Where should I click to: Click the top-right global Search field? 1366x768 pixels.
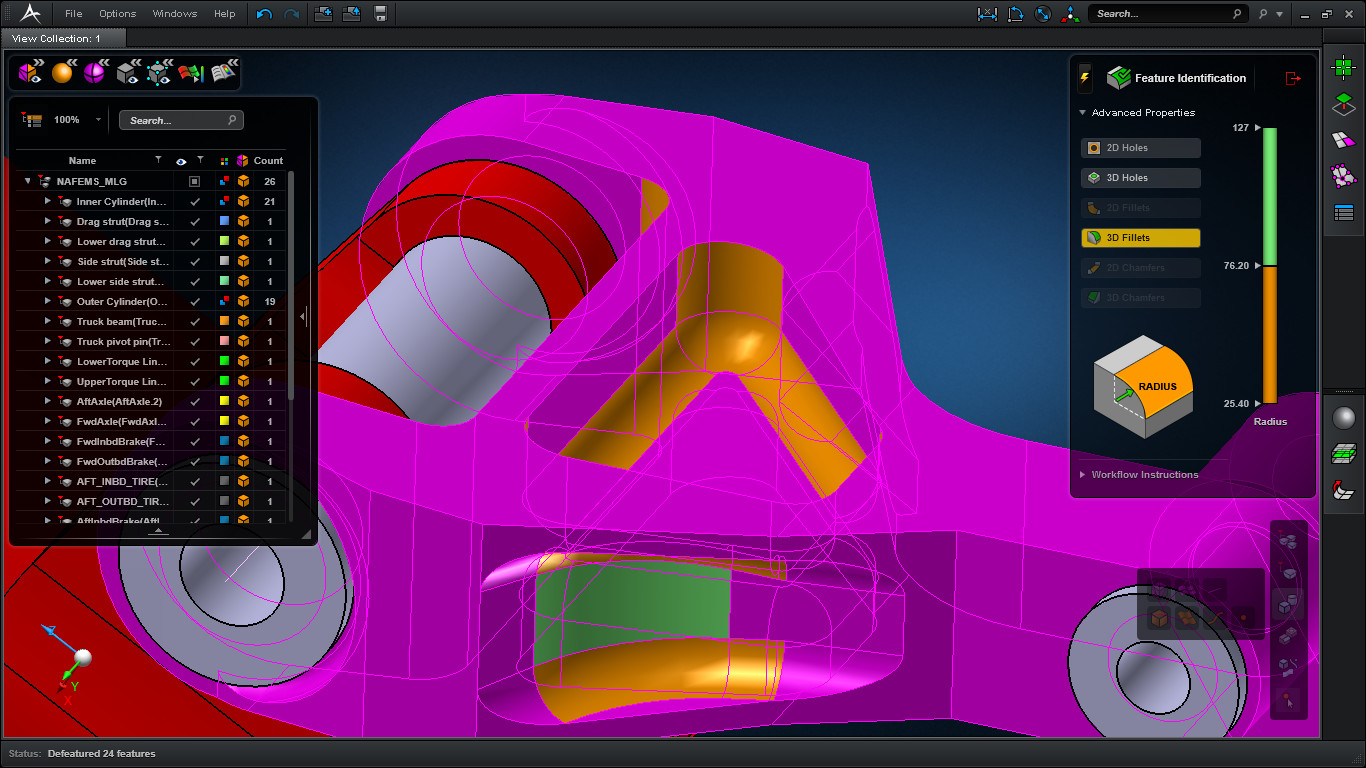tap(1168, 14)
